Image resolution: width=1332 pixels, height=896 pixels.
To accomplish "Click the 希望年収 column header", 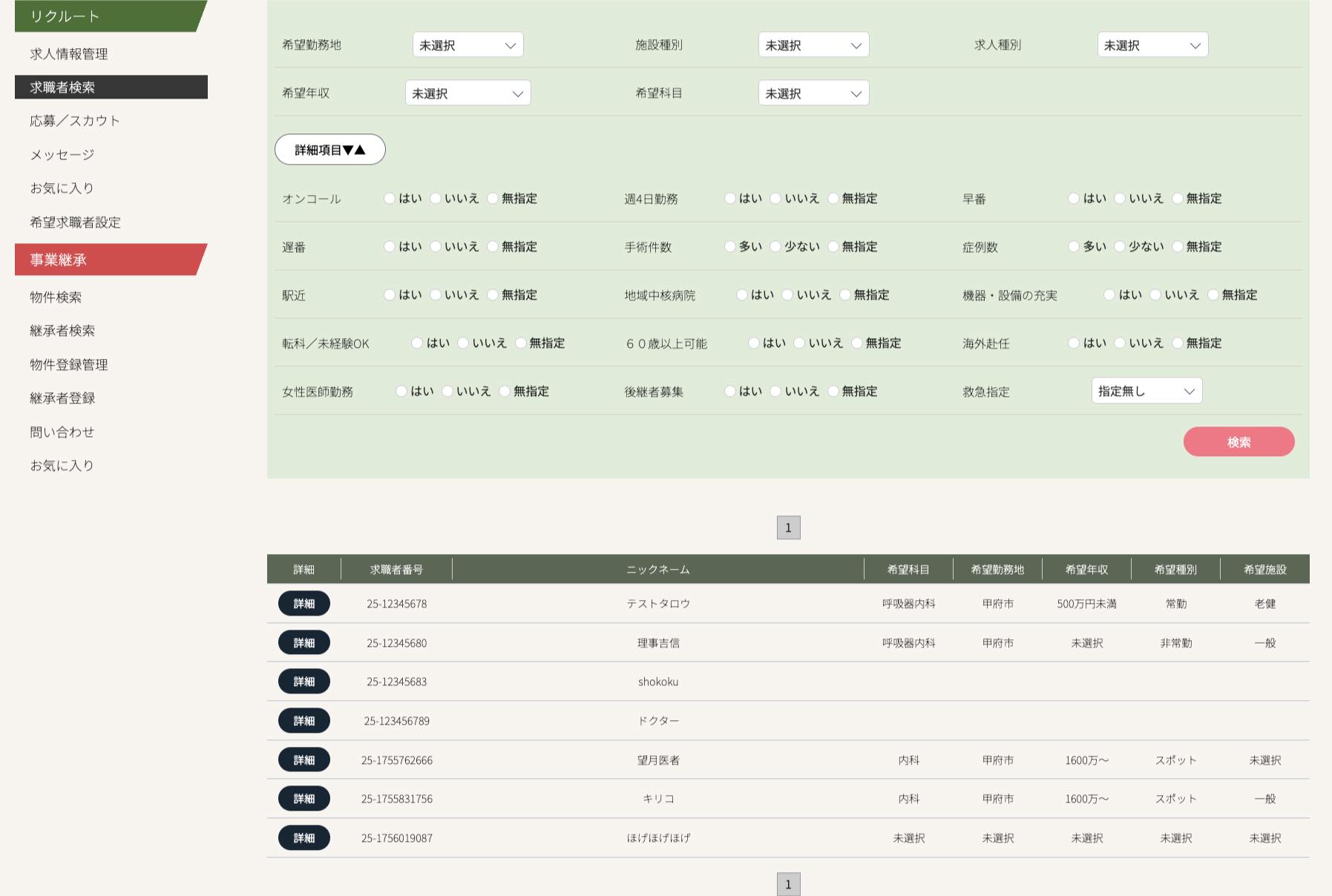I will (x=1086, y=570).
